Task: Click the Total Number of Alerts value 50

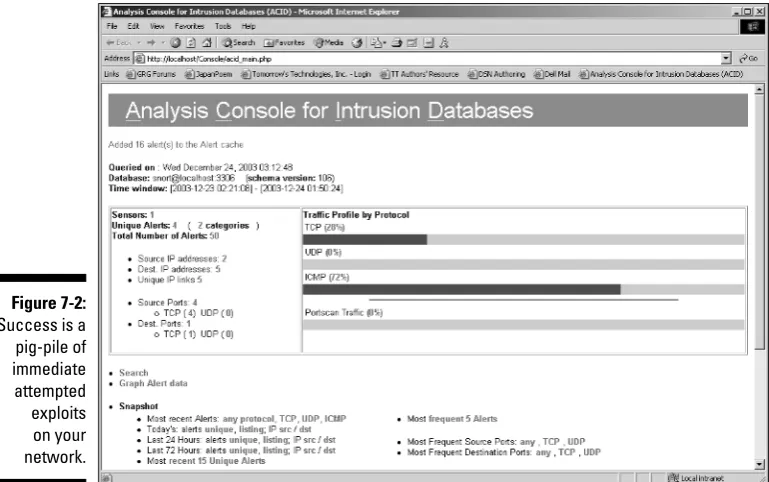Action: tap(214, 236)
